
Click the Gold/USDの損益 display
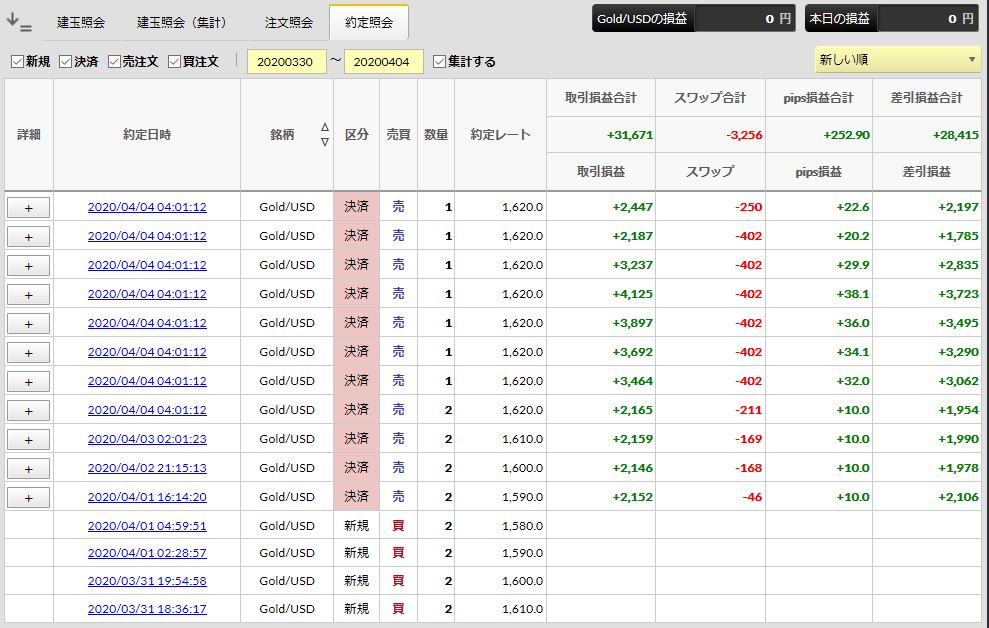[x=694, y=19]
